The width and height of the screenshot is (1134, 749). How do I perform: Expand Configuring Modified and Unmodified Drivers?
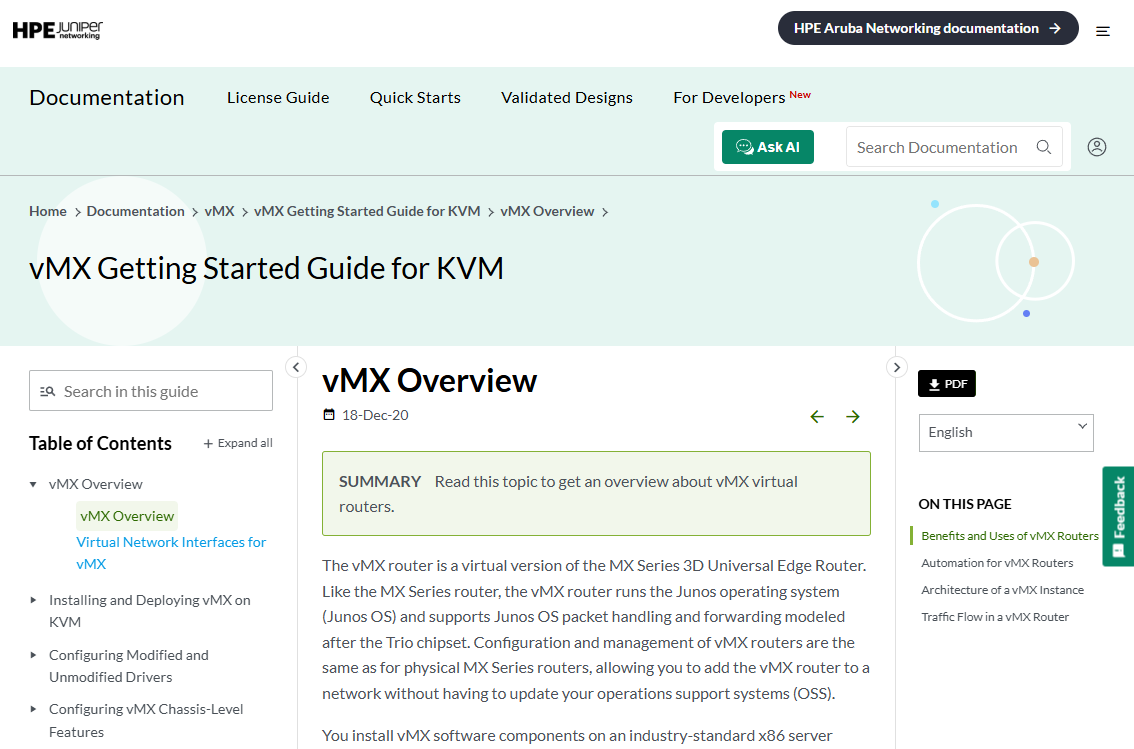tap(33, 655)
